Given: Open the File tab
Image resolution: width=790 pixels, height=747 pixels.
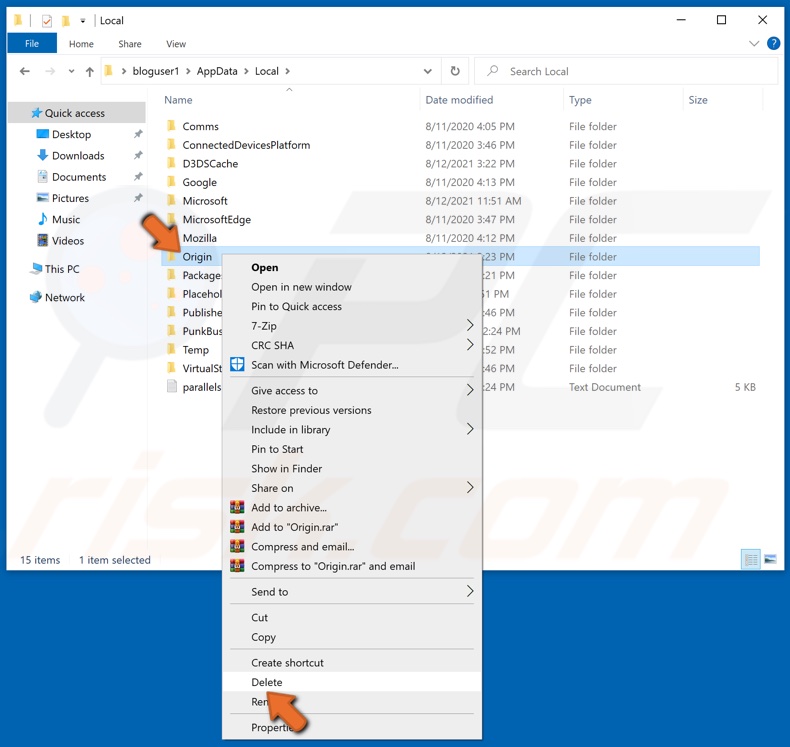Looking at the screenshot, I should [x=32, y=44].
